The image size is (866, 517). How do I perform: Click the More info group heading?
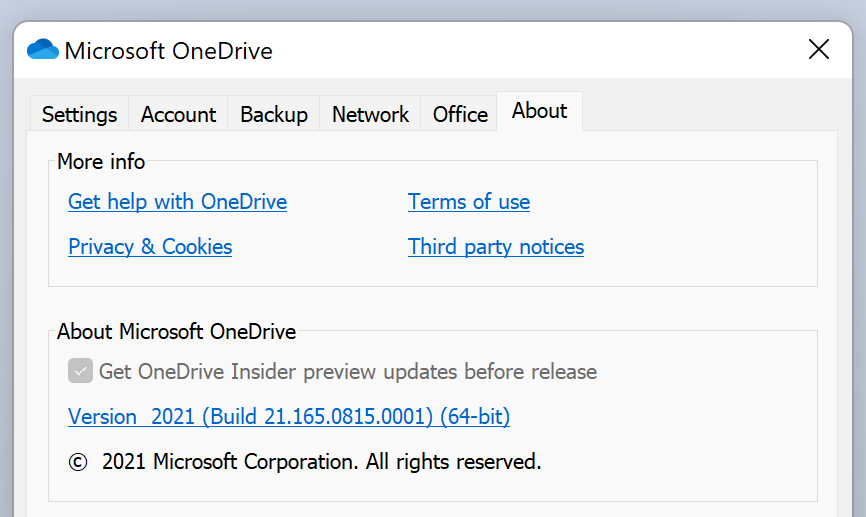pos(101,161)
